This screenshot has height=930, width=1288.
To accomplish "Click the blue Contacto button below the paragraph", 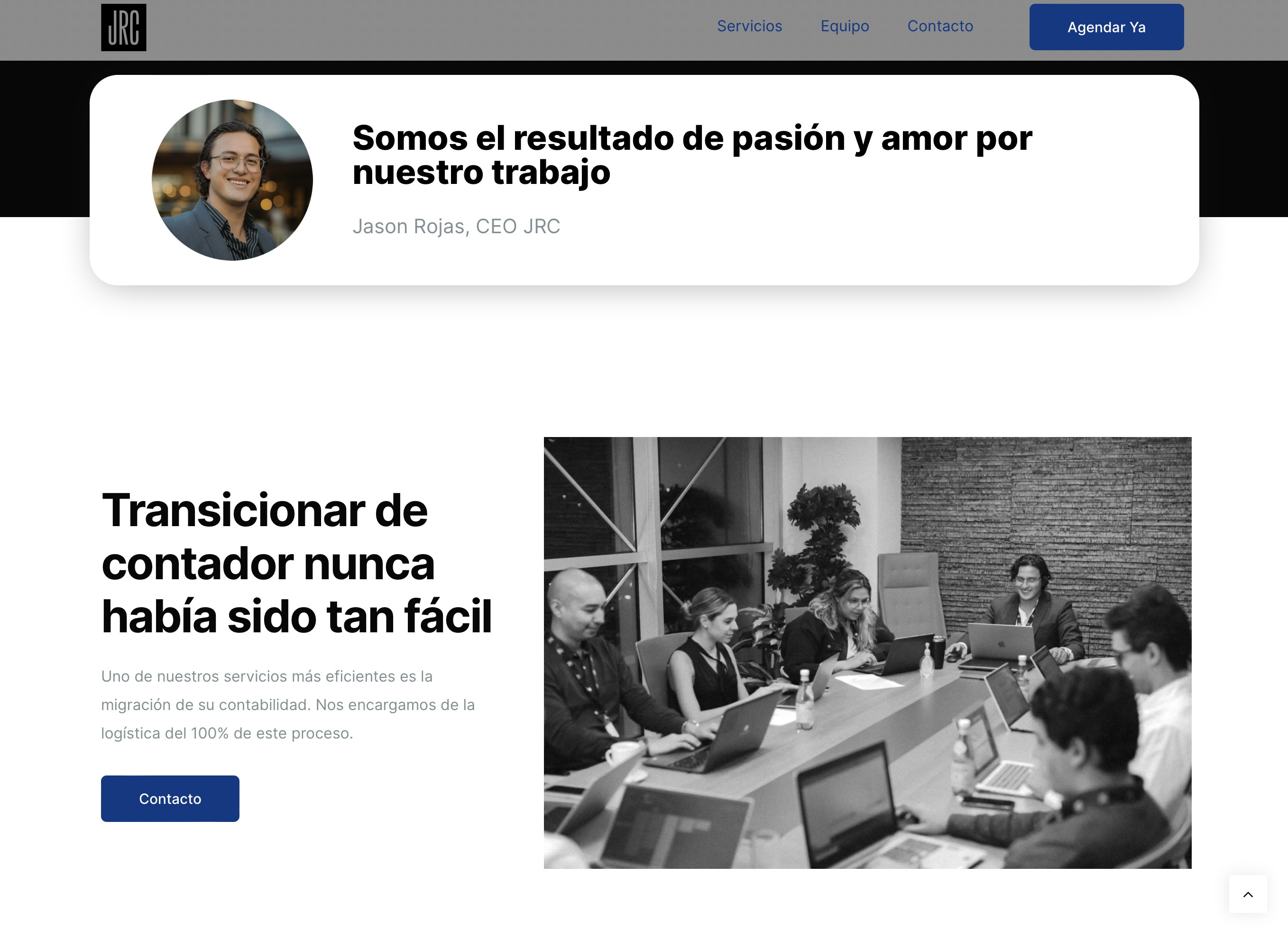I will click(170, 798).
